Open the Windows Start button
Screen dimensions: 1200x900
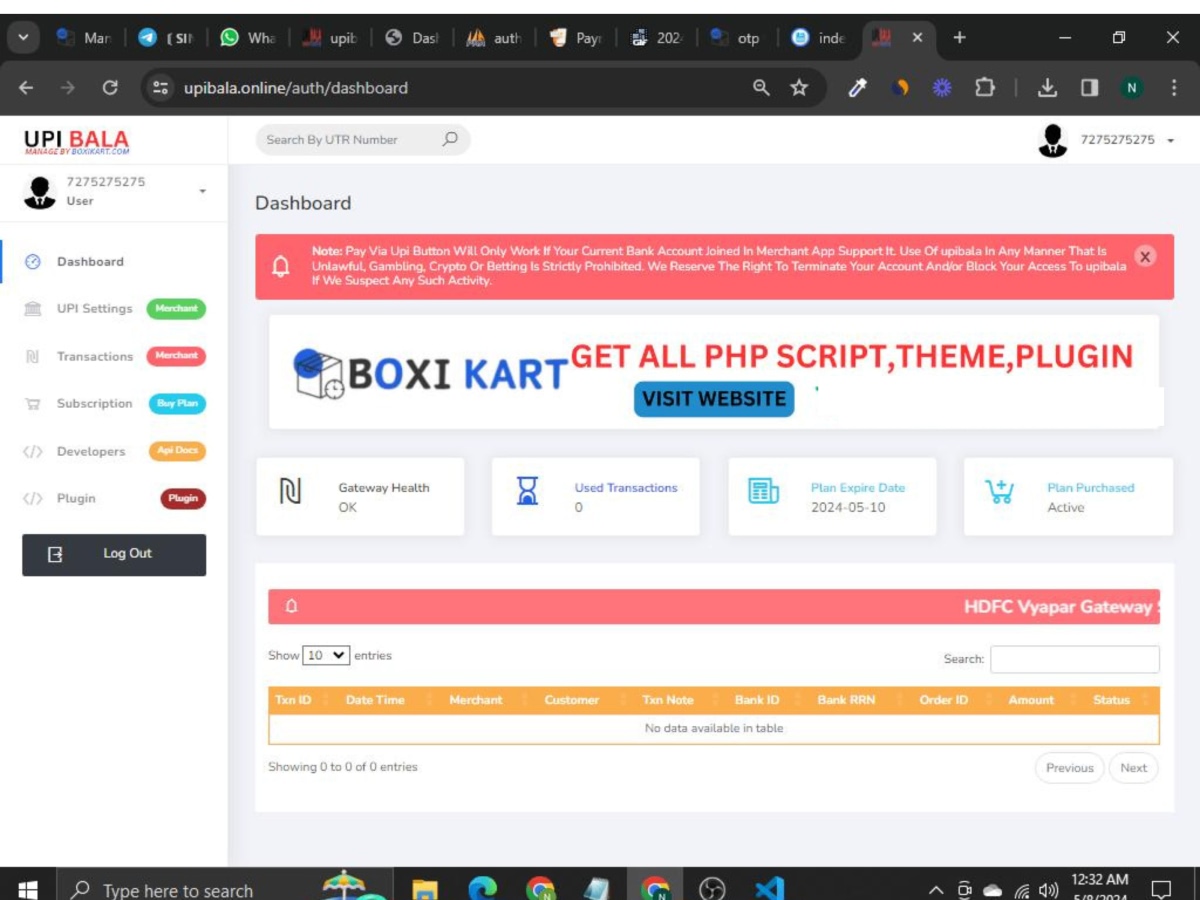[x=28, y=888]
